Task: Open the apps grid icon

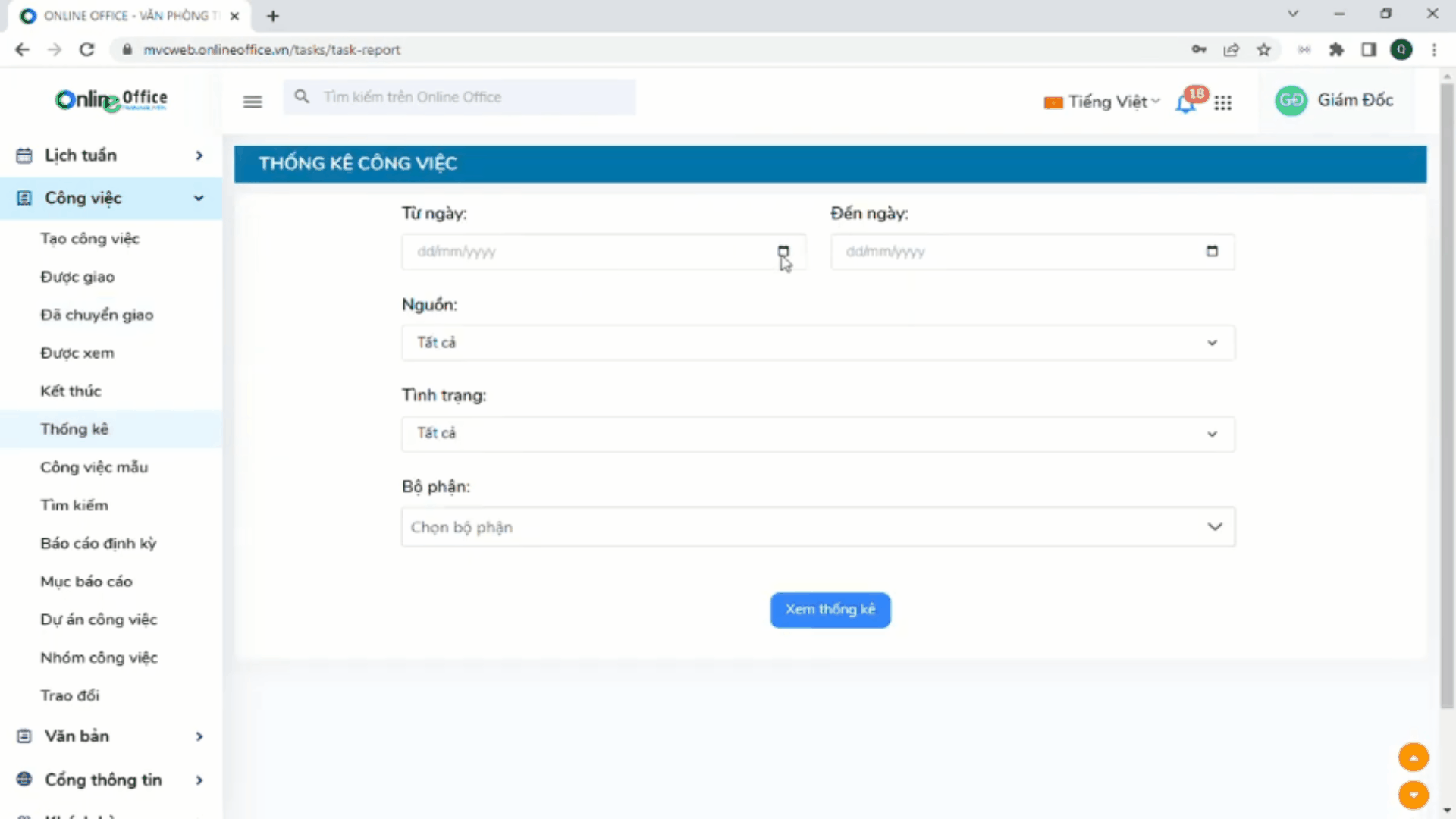Action: coord(1222,102)
